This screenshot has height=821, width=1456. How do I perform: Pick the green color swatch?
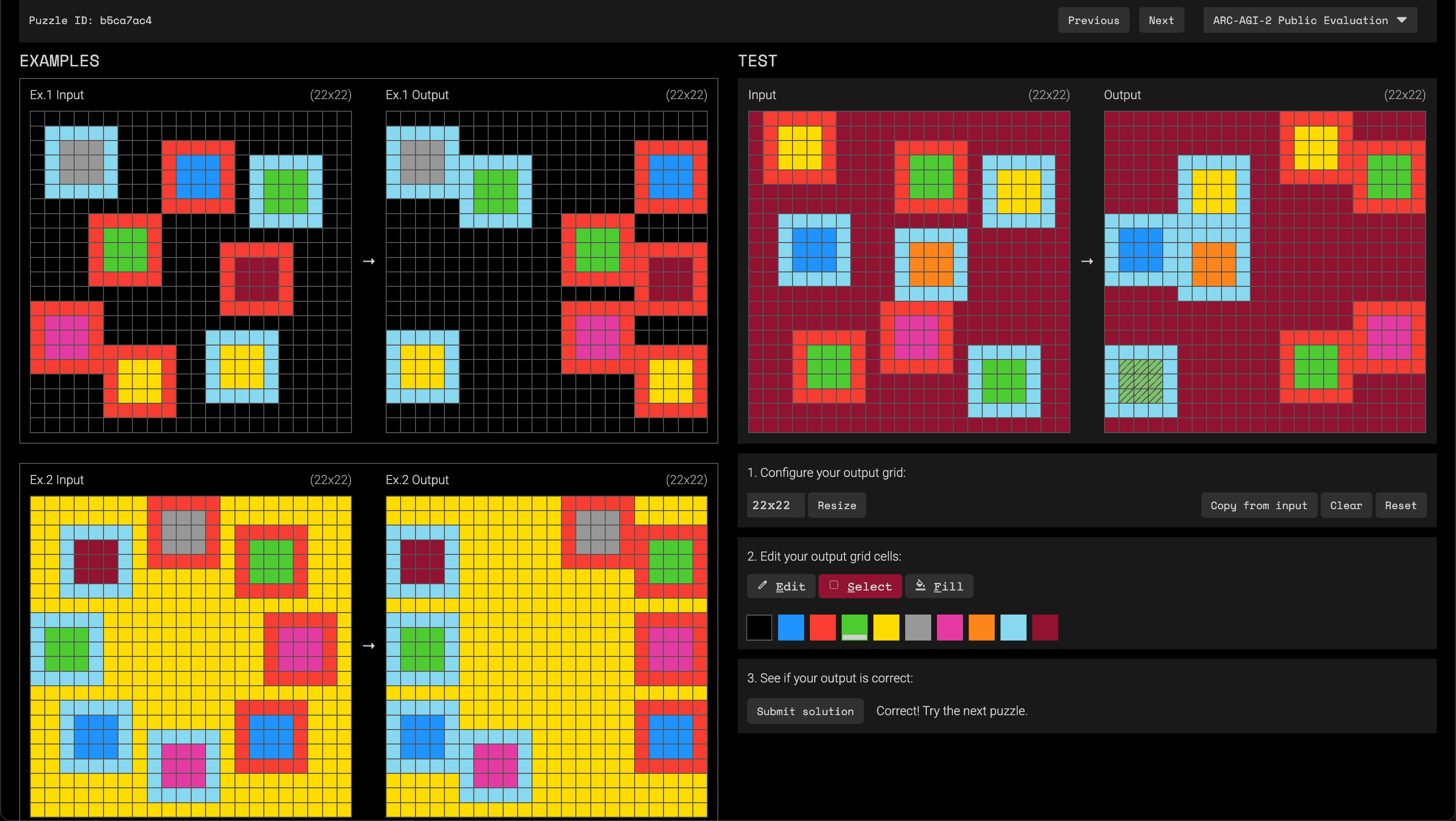(x=854, y=627)
